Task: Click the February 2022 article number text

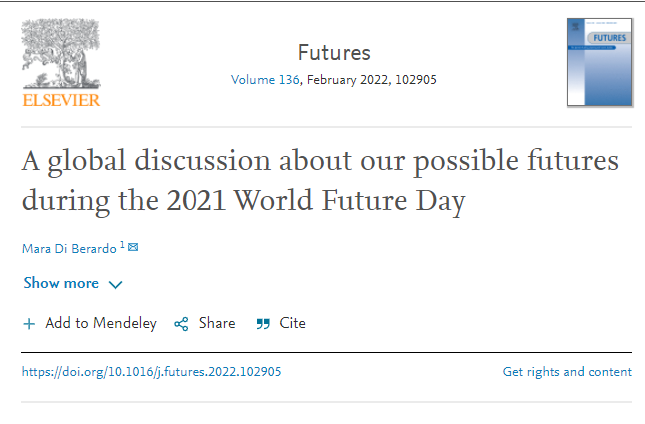Action: point(375,80)
